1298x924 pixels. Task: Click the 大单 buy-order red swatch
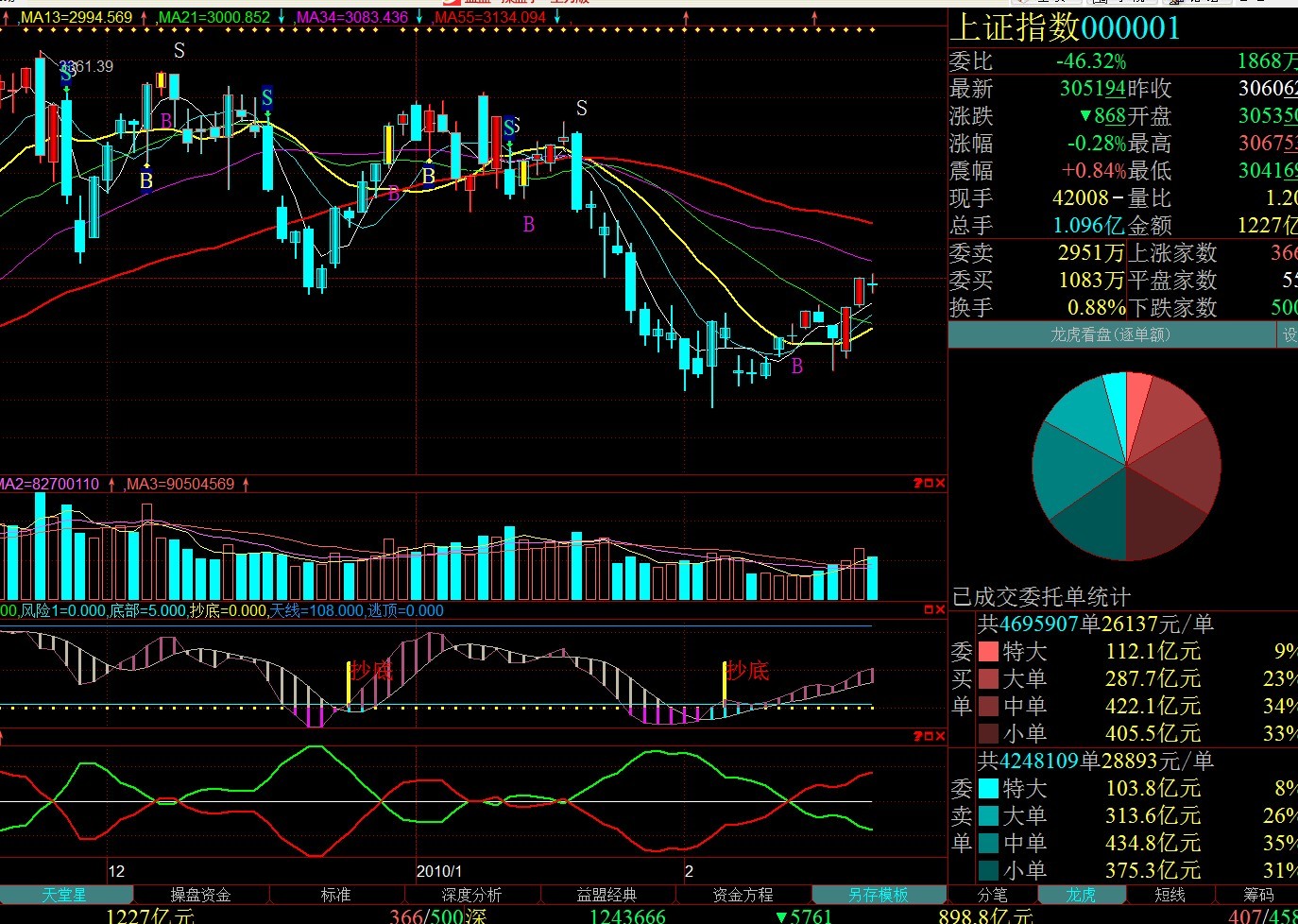(x=988, y=679)
